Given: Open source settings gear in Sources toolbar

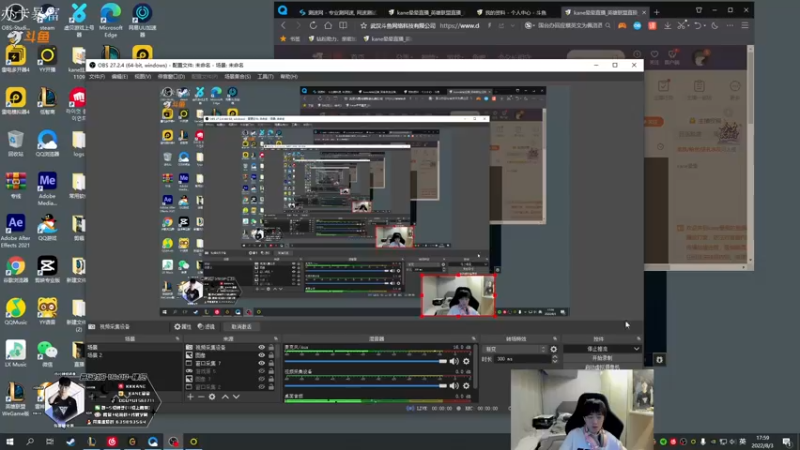Looking at the screenshot, I should (212, 396).
